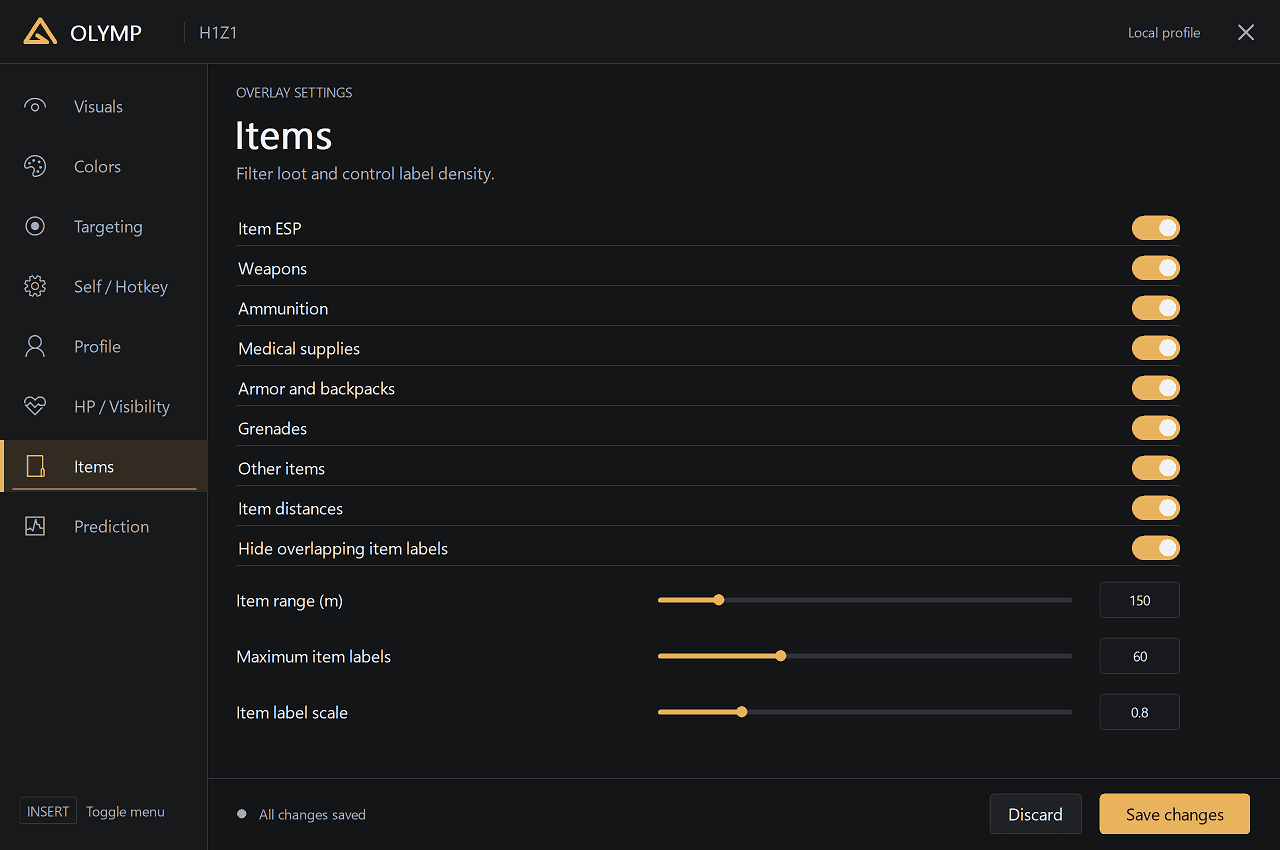Click the OLYMP triangle logo
The width and height of the screenshot is (1280, 850).
click(x=40, y=32)
